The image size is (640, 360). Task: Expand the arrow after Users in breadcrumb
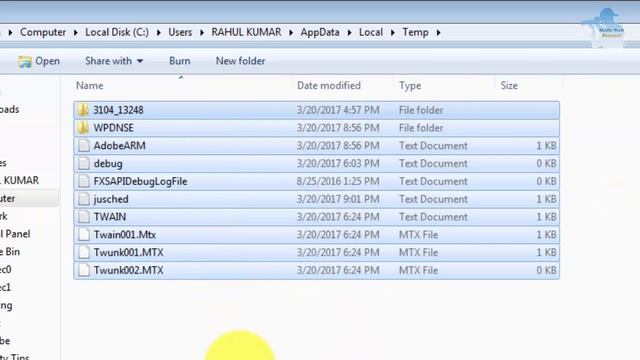(x=202, y=32)
